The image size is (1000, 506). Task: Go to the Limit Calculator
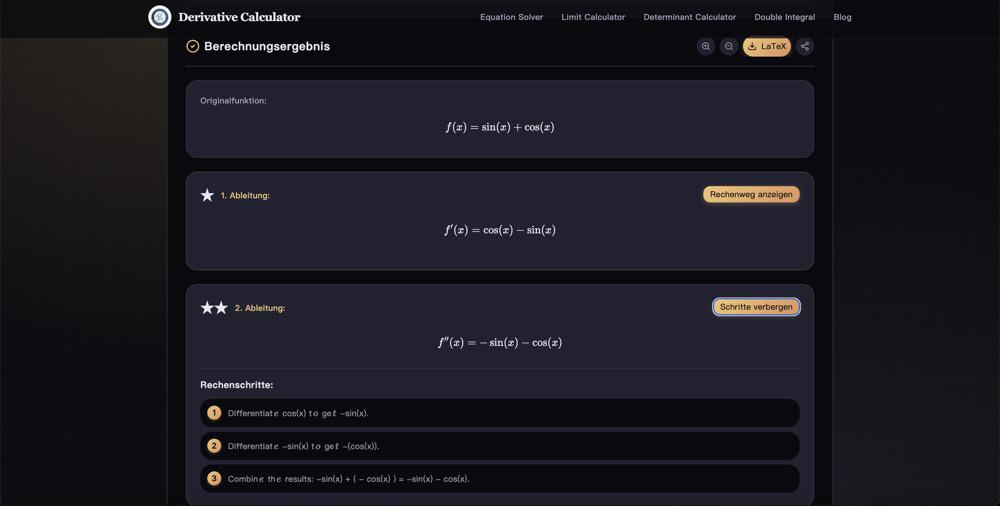coord(593,17)
